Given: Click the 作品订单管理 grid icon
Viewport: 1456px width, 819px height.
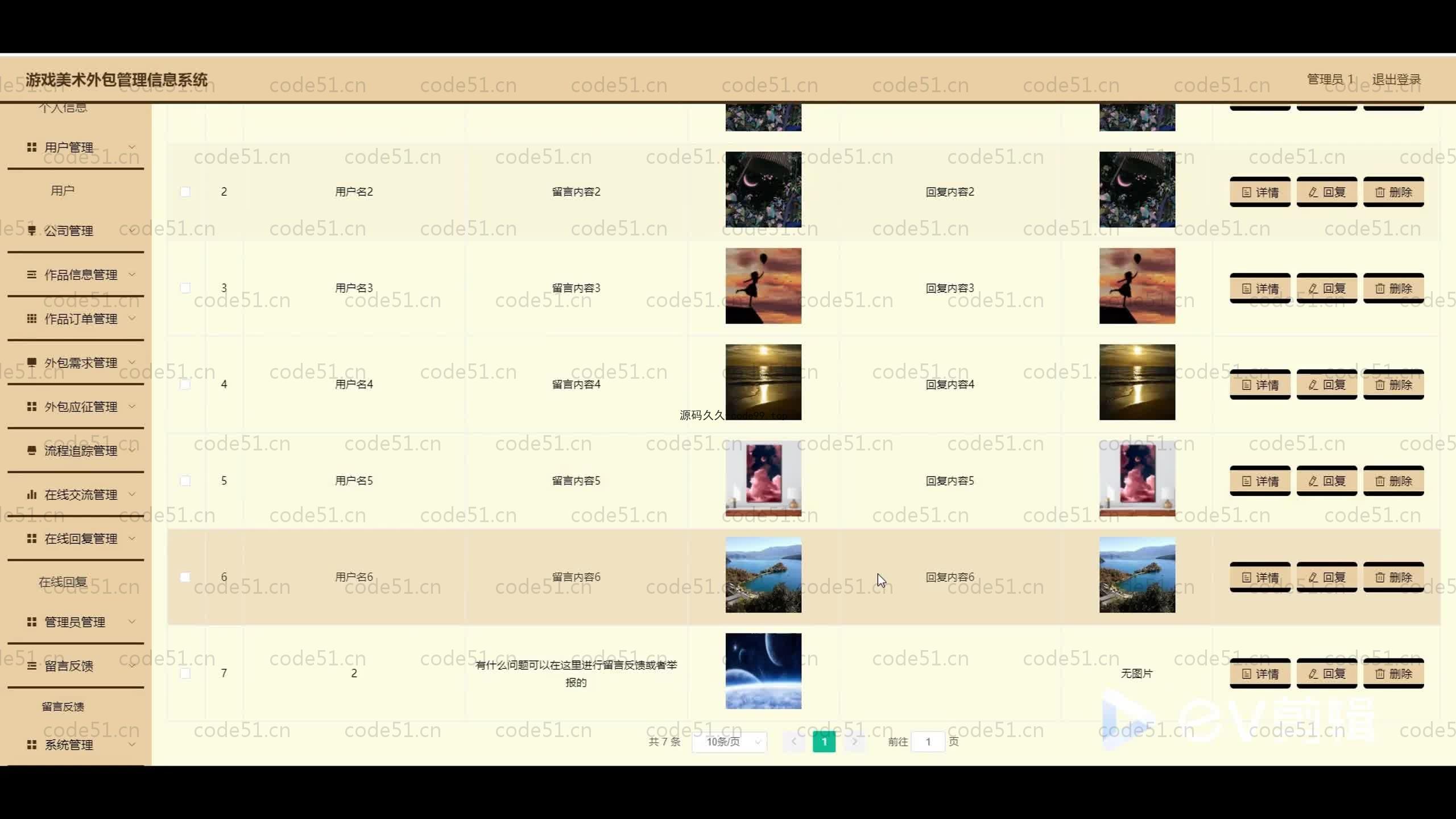Looking at the screenshot, I should [32, 318].
